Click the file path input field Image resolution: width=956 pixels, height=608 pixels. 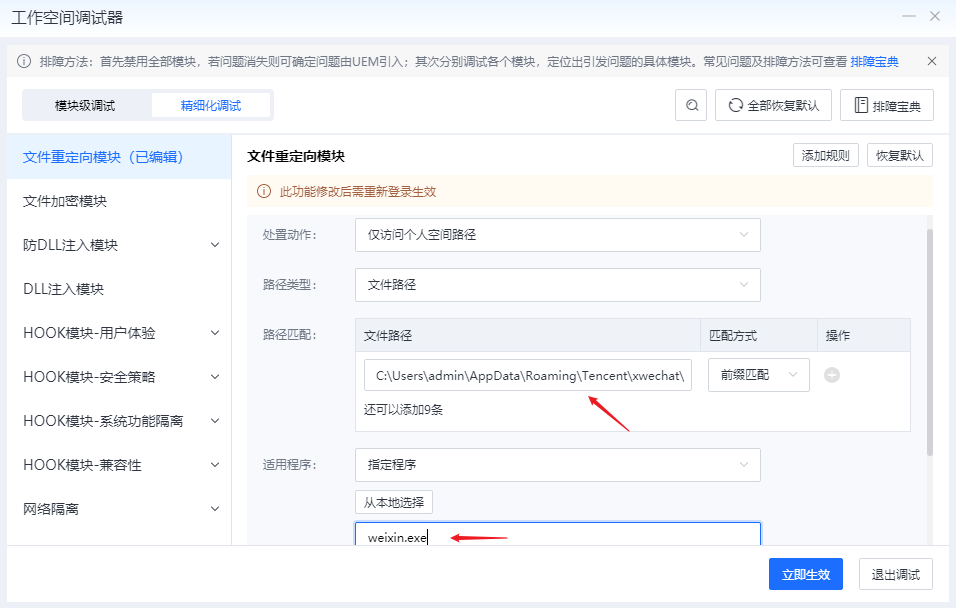coord(527,375)
